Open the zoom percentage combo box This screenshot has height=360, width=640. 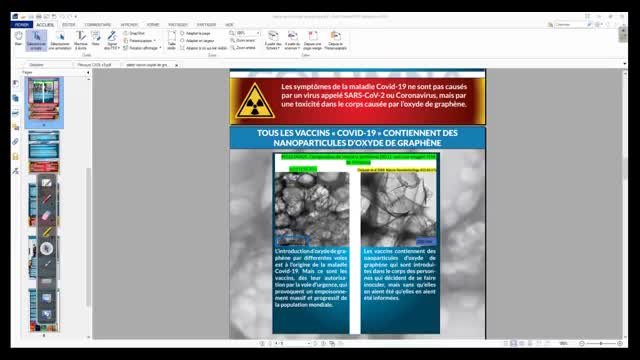[x=247, y=33]
